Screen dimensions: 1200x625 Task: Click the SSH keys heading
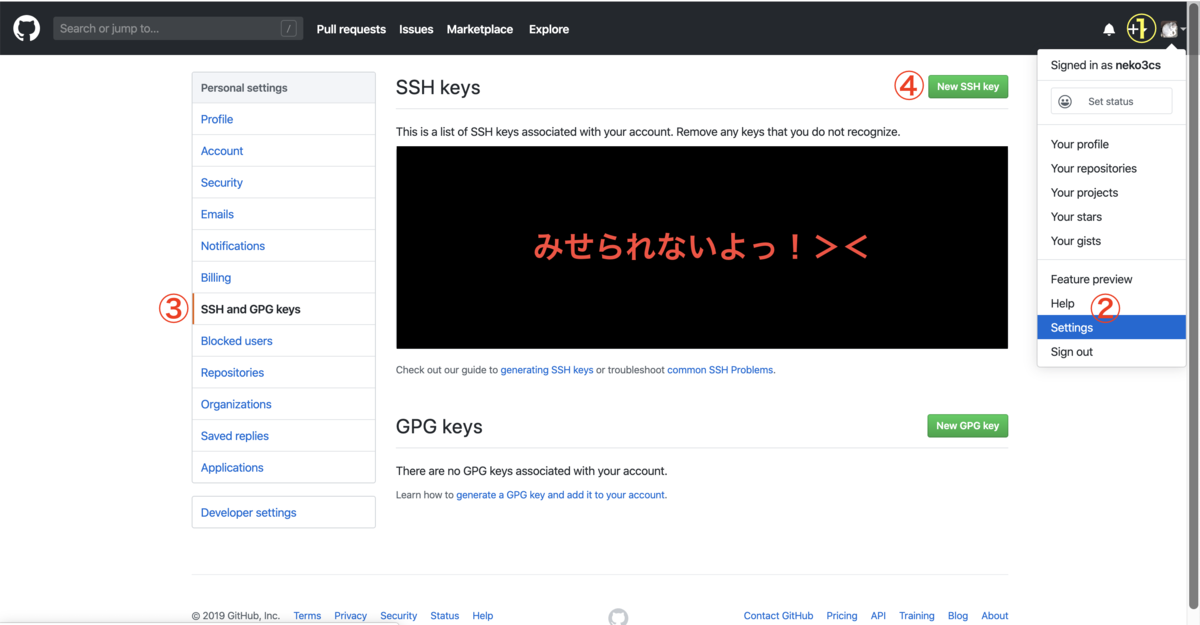click(438, 87)
